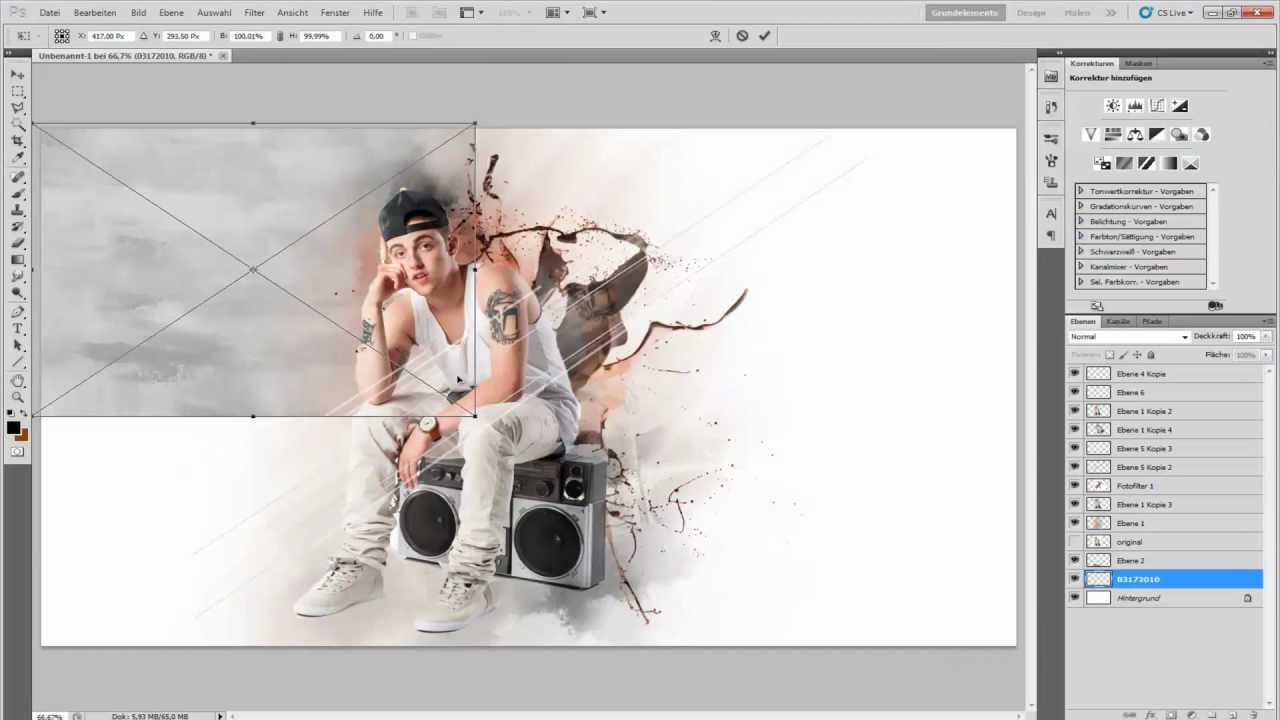Hide the Fotofilter 1 layer
The image size is (1280, 720).
pyautogui.click(x=1074, y=486)
